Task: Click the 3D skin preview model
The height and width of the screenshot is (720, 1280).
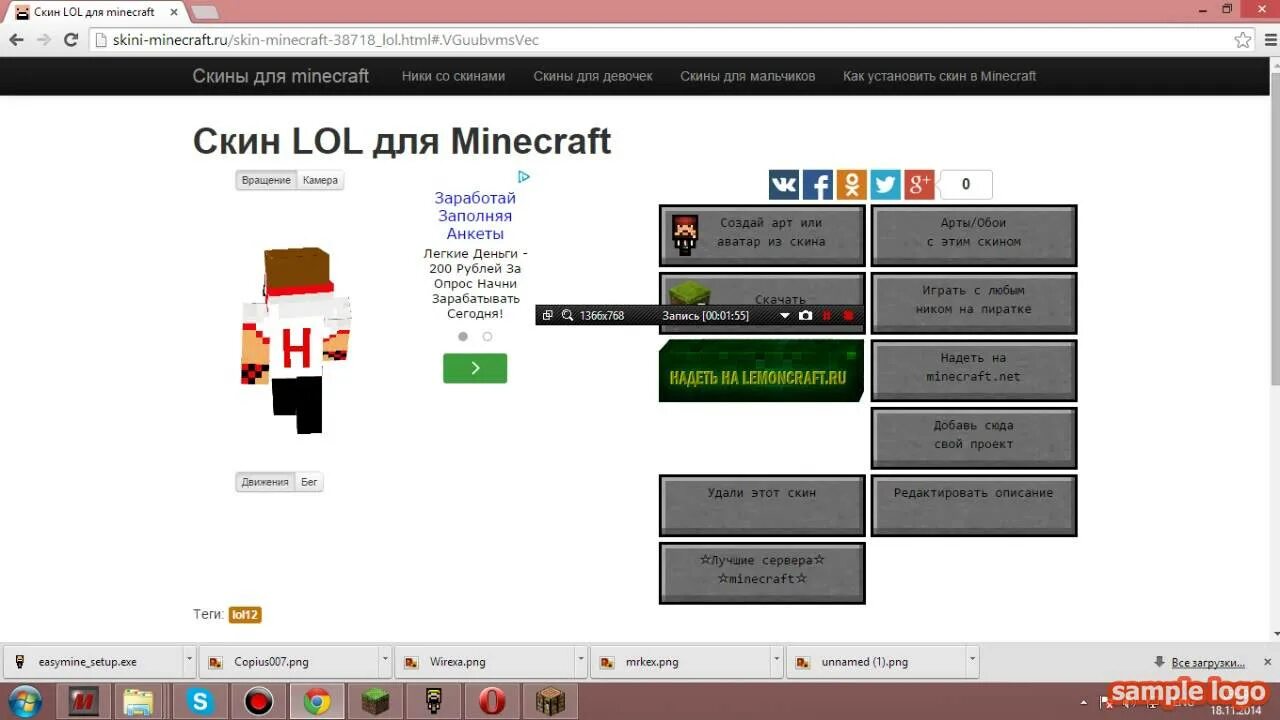Action: 295,340
